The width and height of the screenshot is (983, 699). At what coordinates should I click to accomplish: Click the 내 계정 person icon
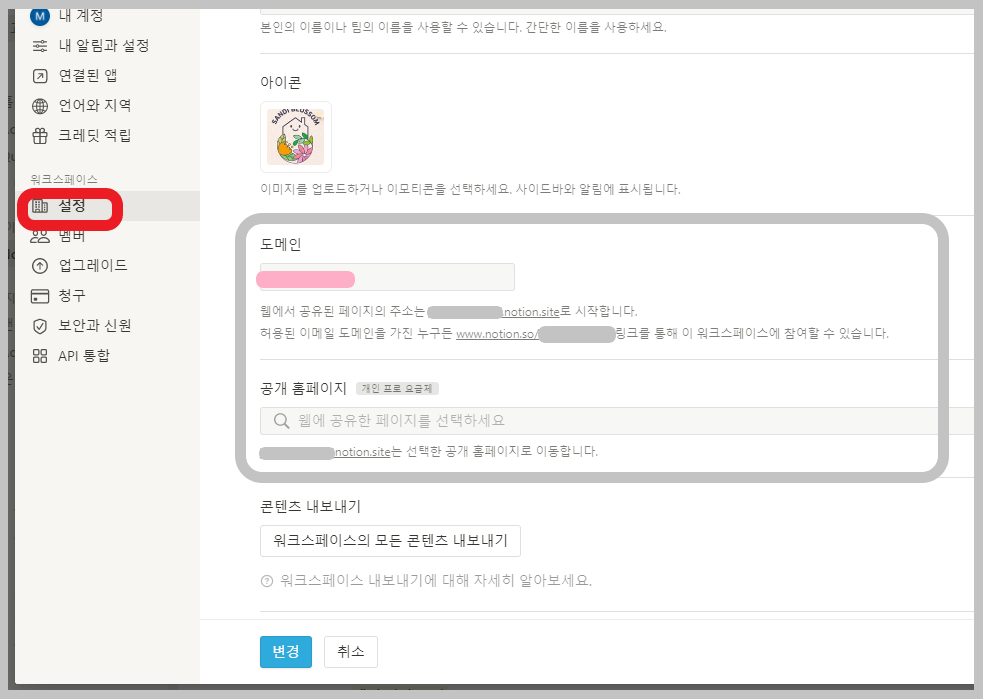[38, 15]
